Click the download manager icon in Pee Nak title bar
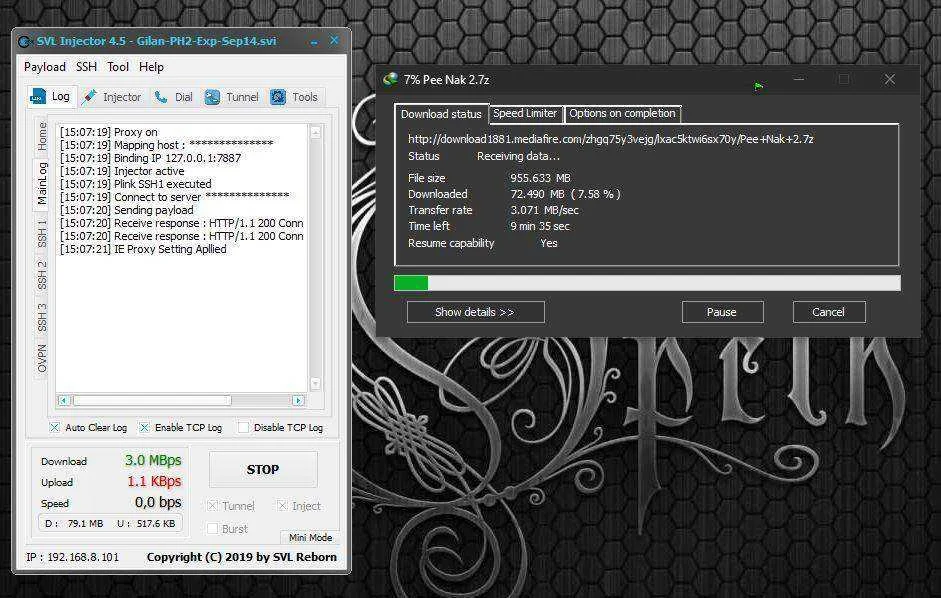 390,79
